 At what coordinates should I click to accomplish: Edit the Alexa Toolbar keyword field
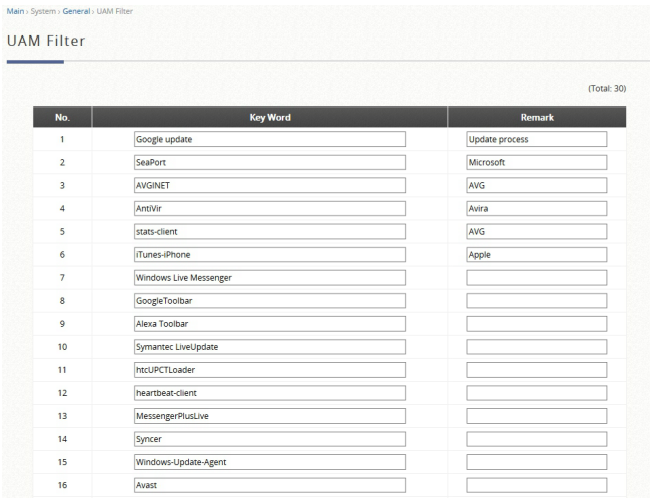coord(270,324)
